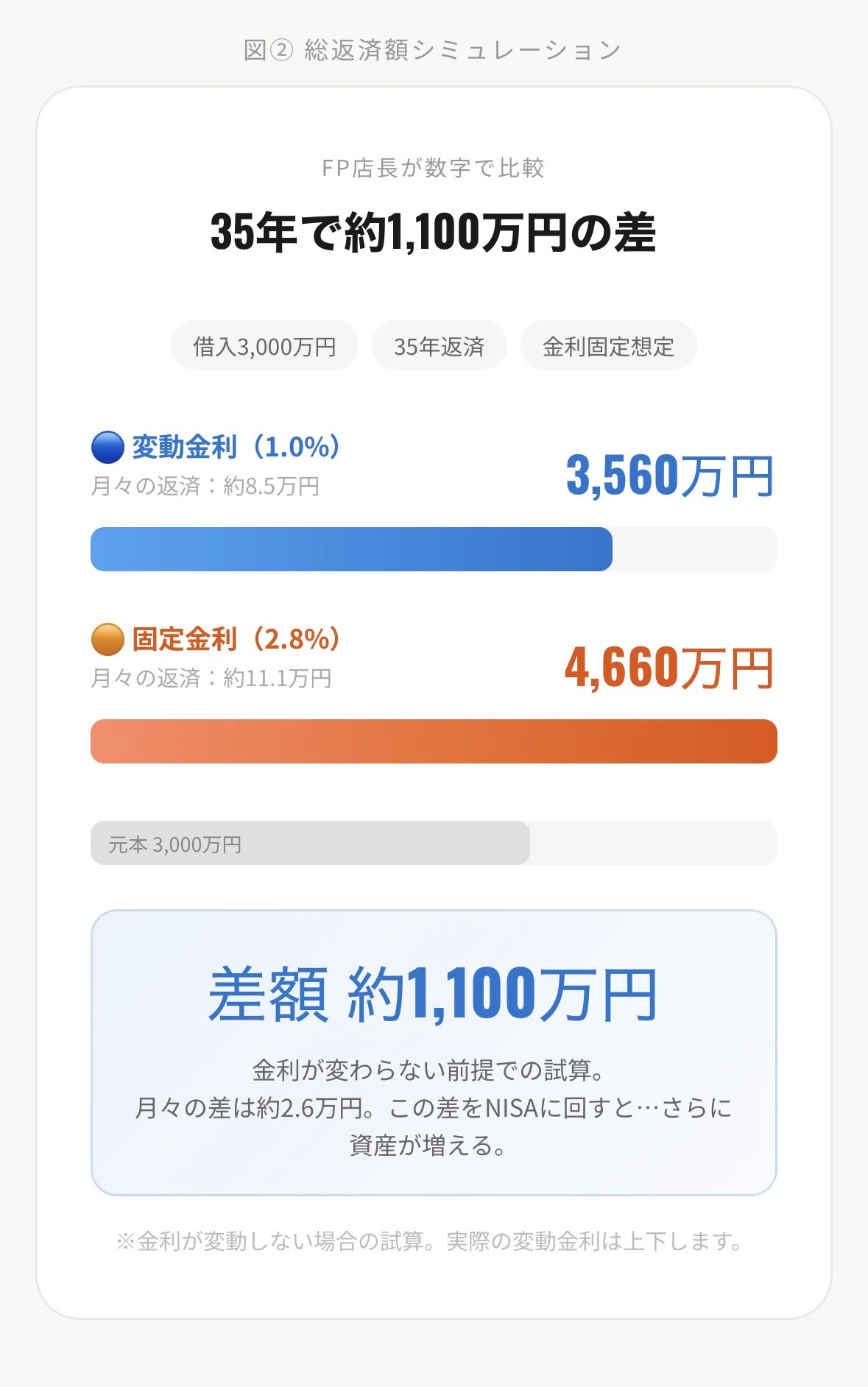Select the 借入3,000万円 pill tag
The height and width of the screenshot is (1387, 868).
tap(264, 345)
